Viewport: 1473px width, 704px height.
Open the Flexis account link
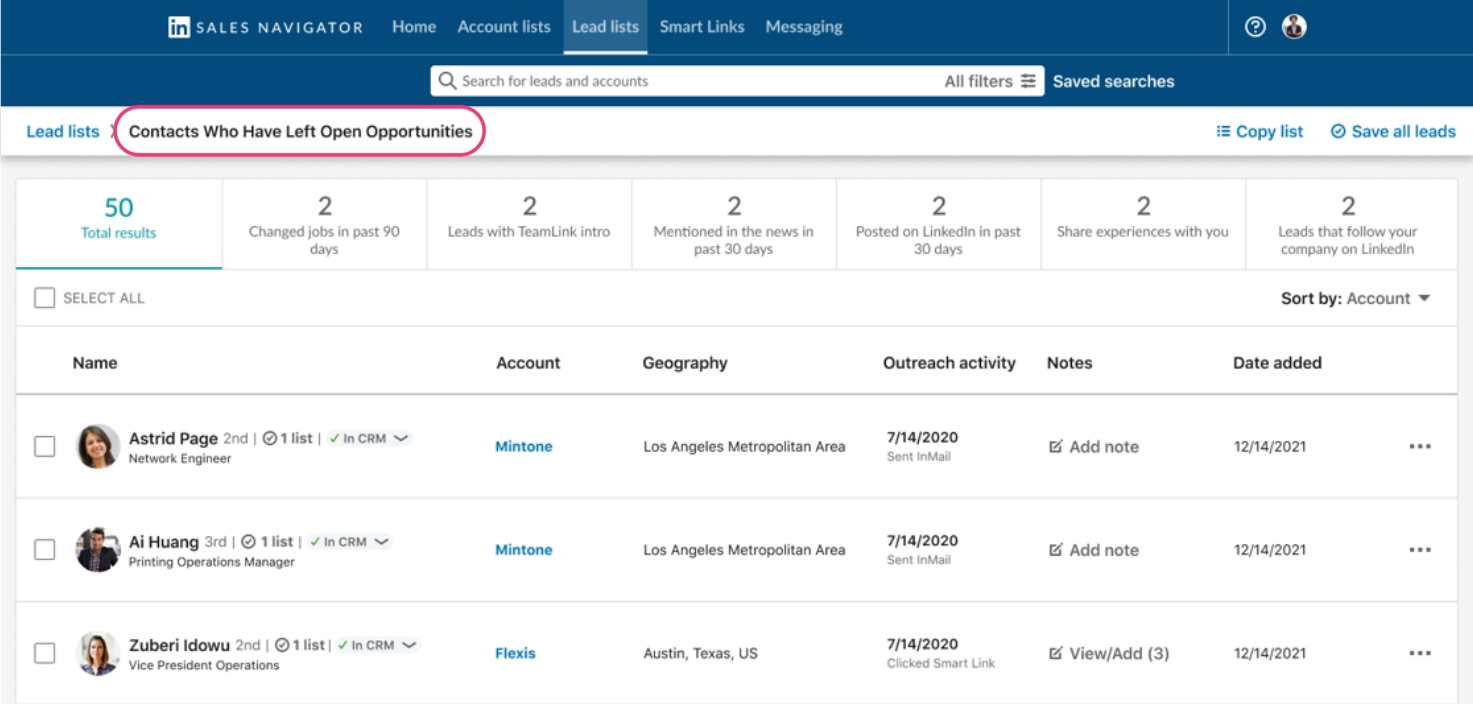pos(516,653)
